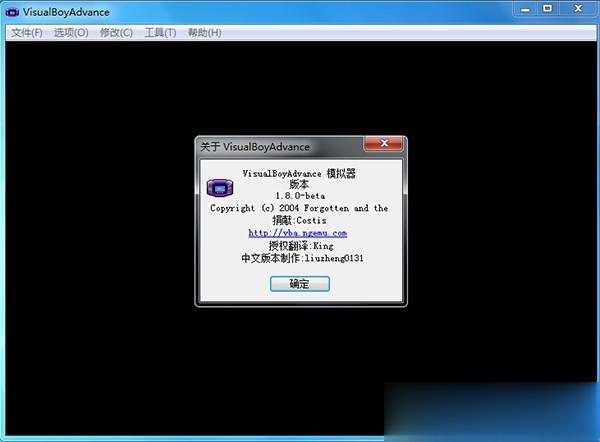
Task: Open the 修改(C) menu
Action: point(116,33)
